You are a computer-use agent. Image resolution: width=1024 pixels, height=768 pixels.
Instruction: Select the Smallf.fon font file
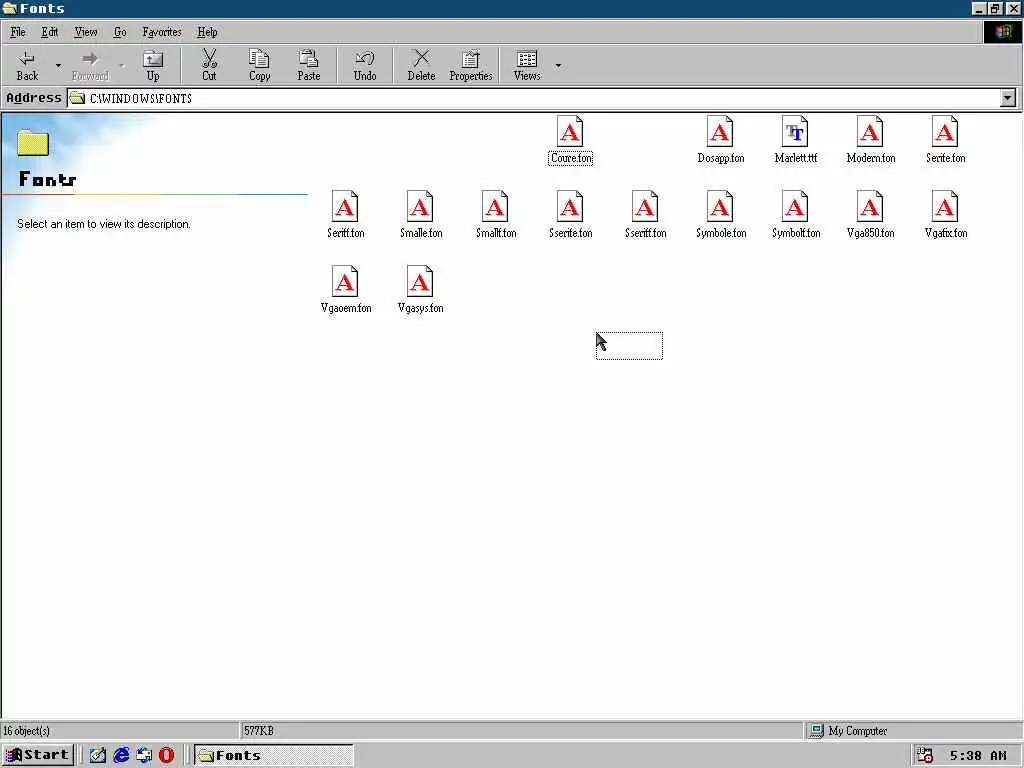(496, 215)
